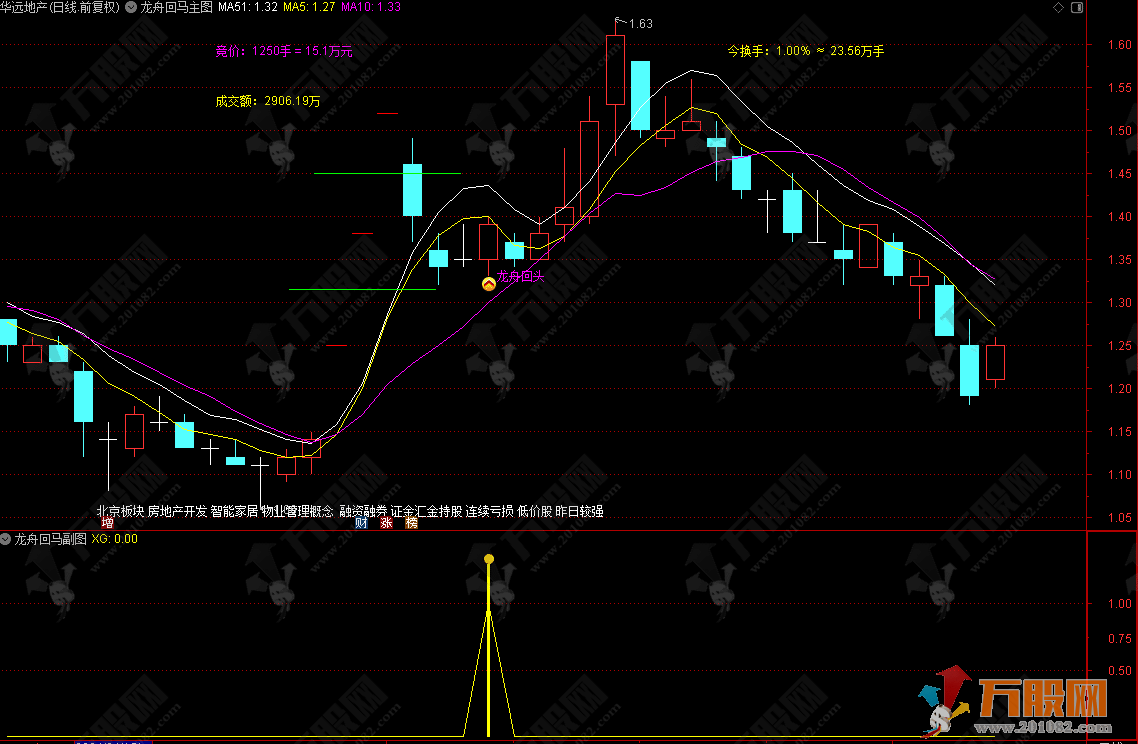This screenshot has width=1138, height=744.
Task: Click the 今换手: 1.00% ≈ 23.56万手 text
Action: pyautogui.click(x=806, y=51)
